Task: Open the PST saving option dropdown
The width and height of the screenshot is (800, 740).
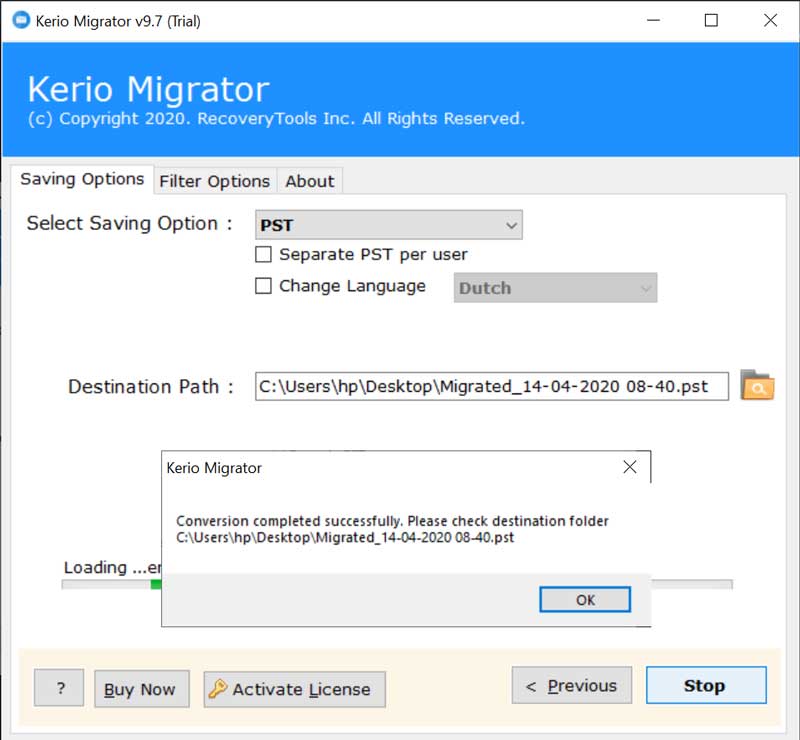Action: (x=389, y=225)
